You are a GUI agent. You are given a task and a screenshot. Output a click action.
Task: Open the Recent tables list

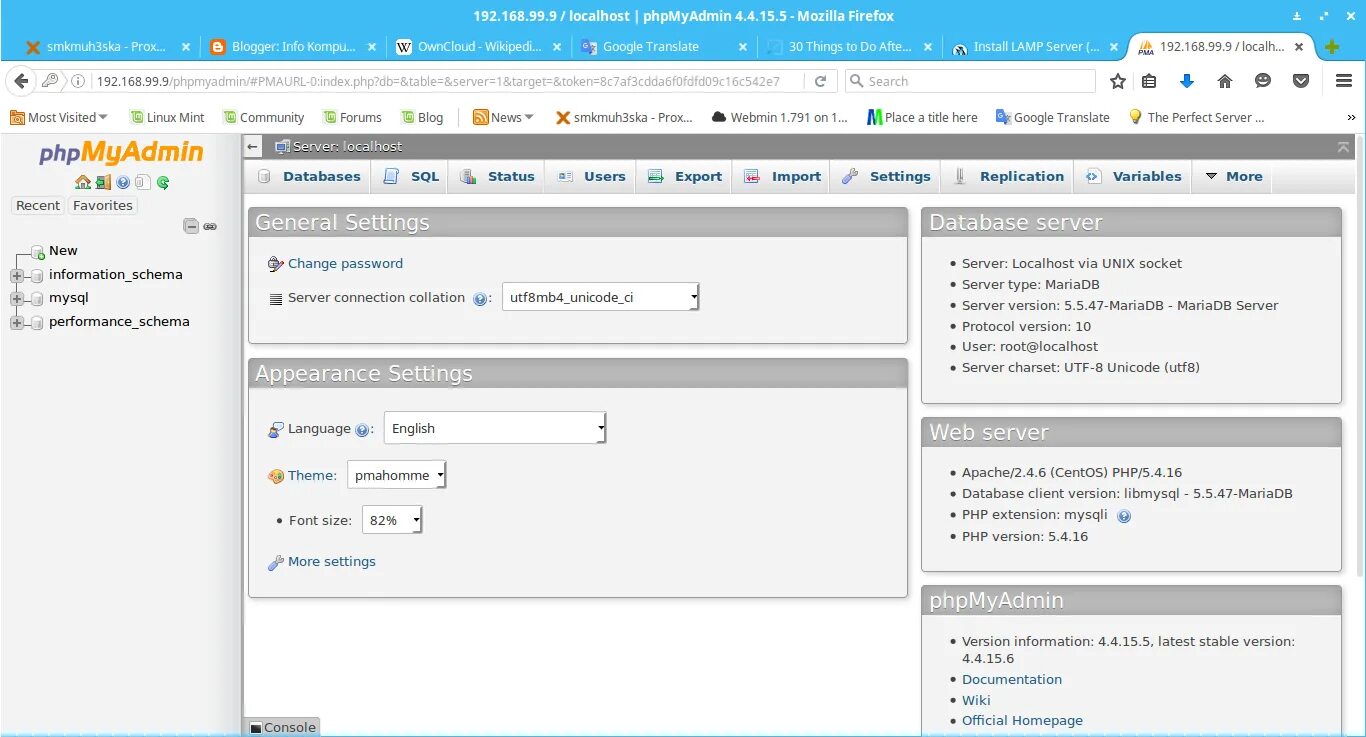38,205
